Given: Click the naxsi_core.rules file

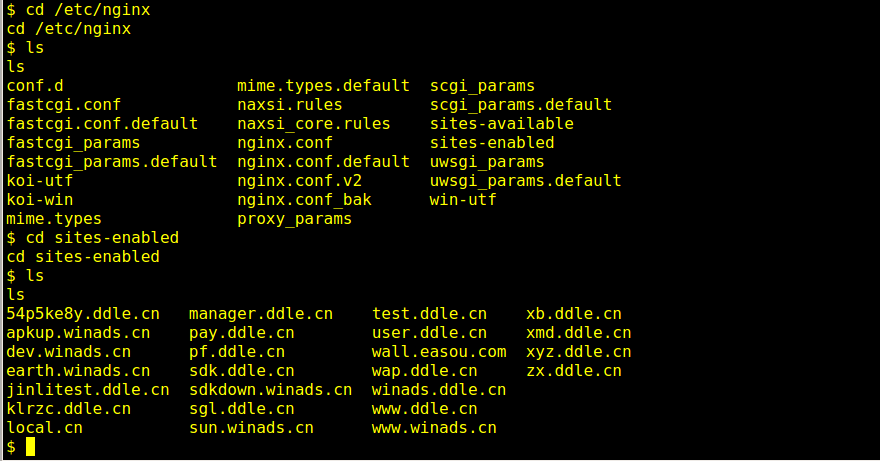Looking at the screenshot, I should click(x=313, y=124).
